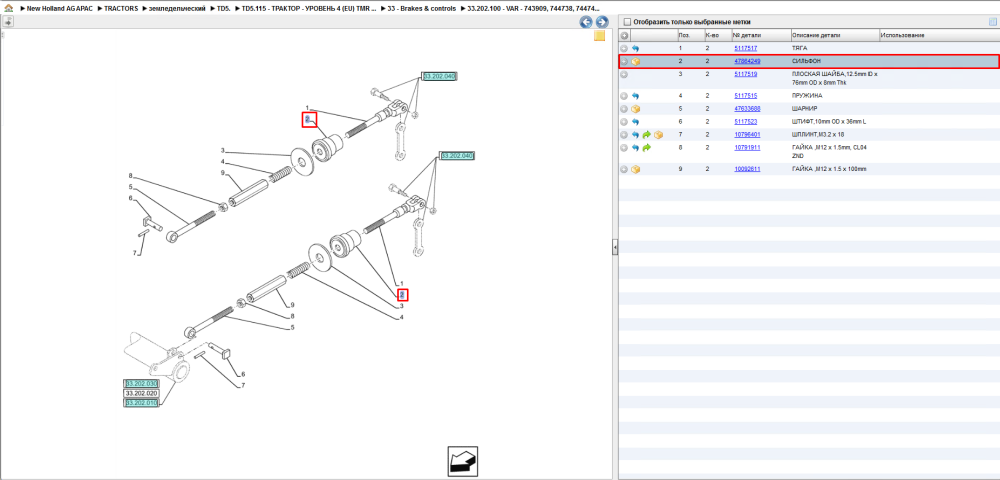Toggle the plus mark for ШАРНИР row
The width and height of the screenshot is (1000, 480).
tap(624, 109)
